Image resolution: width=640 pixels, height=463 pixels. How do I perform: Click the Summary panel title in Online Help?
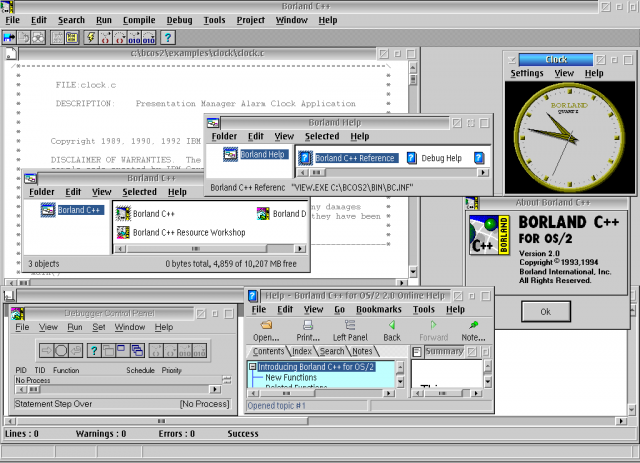coord(444,351)
